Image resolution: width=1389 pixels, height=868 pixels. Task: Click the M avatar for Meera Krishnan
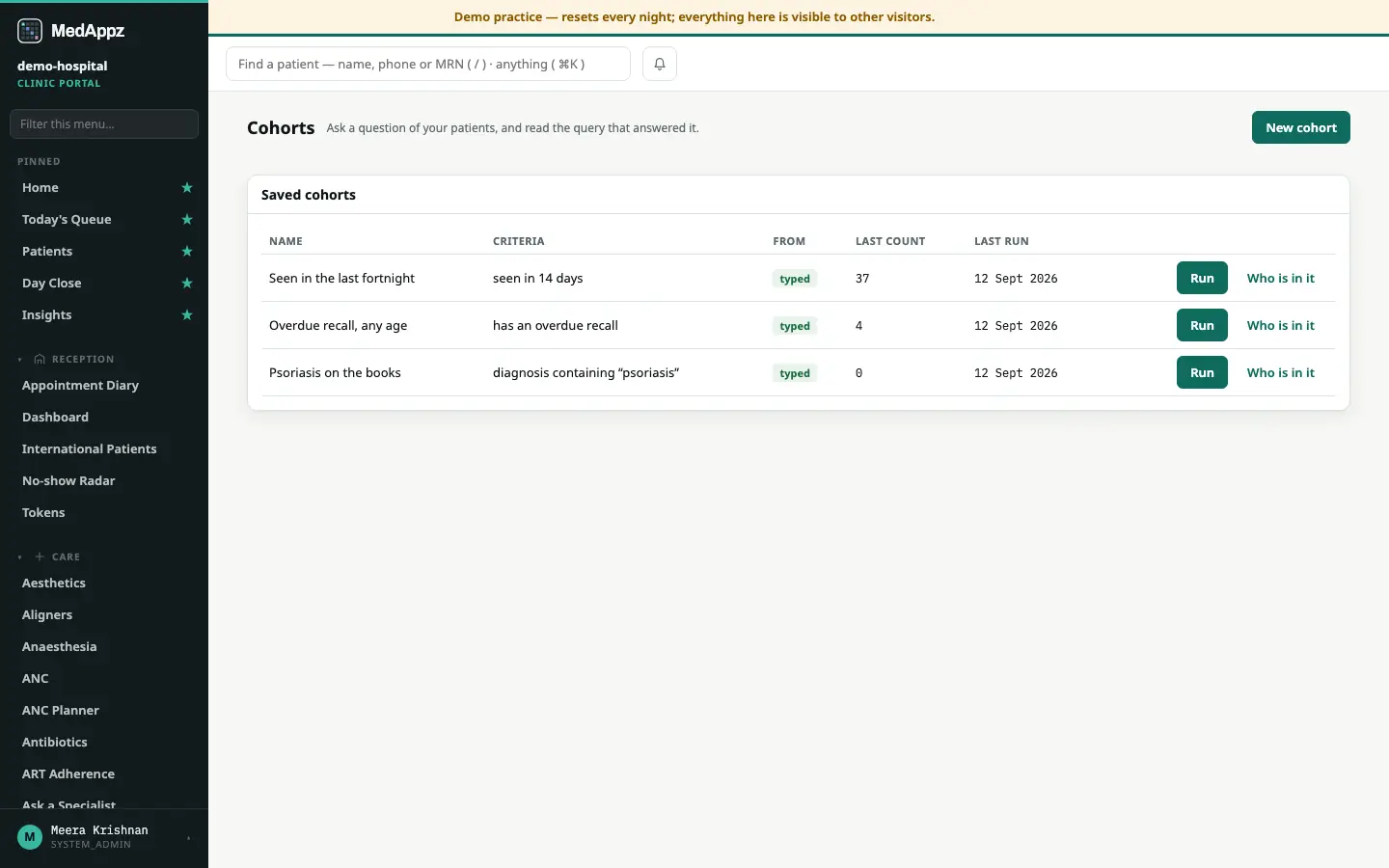pyautogui.click(x=30, y=837)
